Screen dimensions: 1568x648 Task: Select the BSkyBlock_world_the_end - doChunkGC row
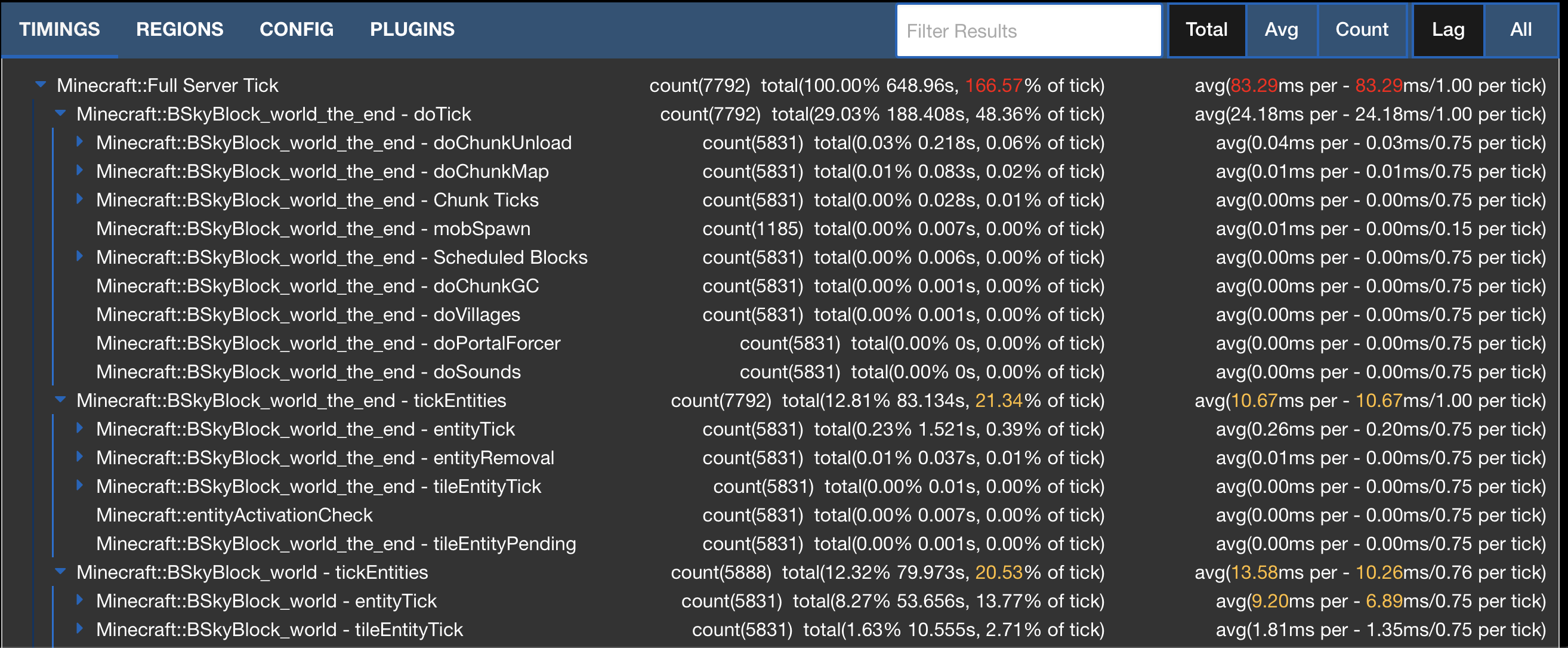click(820, 286)
